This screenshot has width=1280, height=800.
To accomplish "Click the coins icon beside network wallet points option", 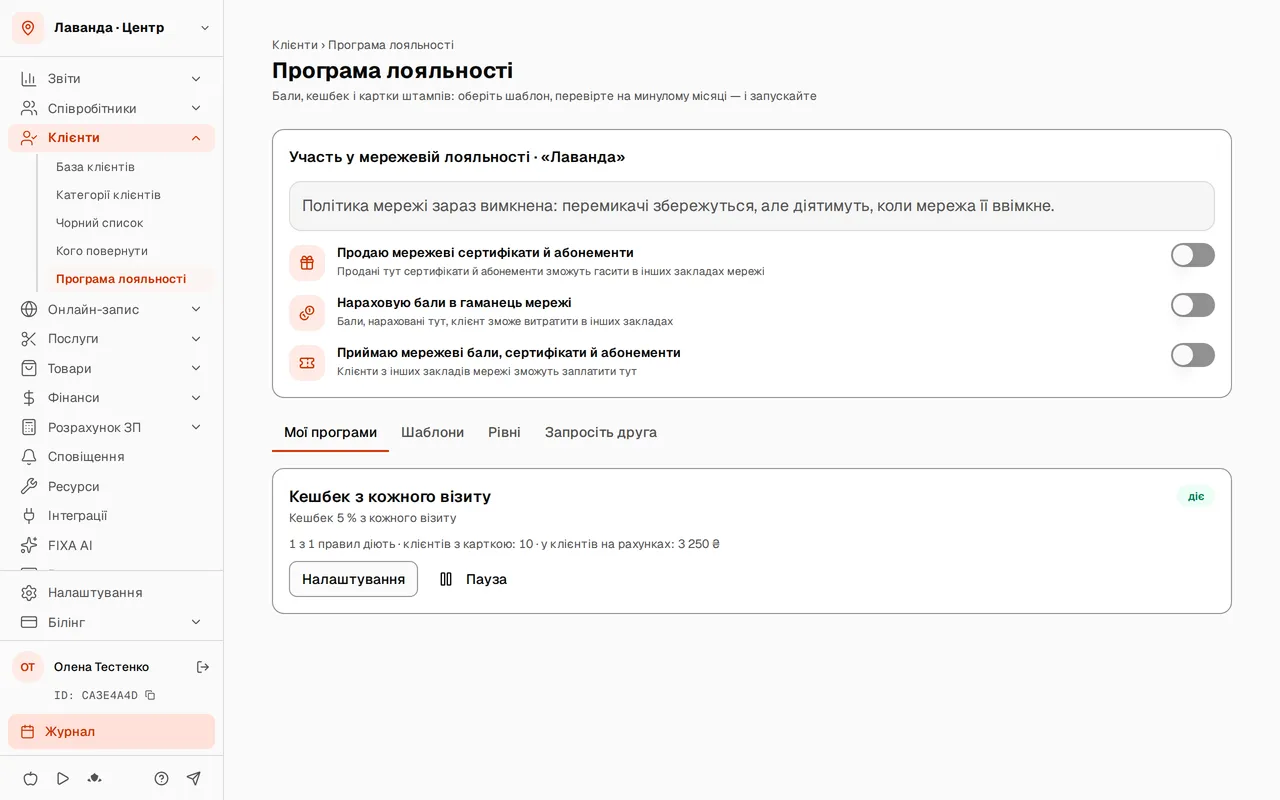I will point(307,313).
